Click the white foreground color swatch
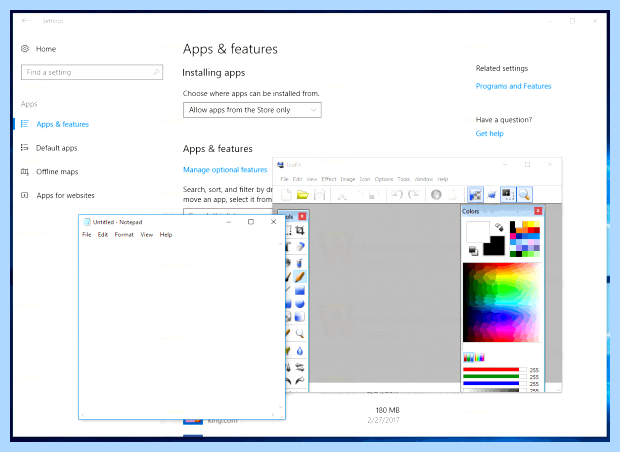The width and height of the screenshot is (620, 452). click(478, 232)
